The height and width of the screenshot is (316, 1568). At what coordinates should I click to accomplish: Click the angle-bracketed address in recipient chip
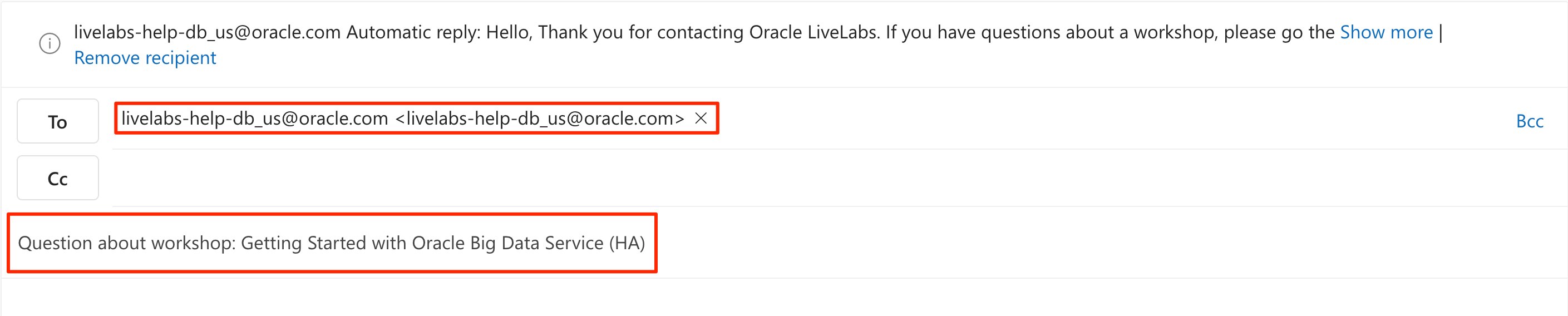(x=539, y=118)
